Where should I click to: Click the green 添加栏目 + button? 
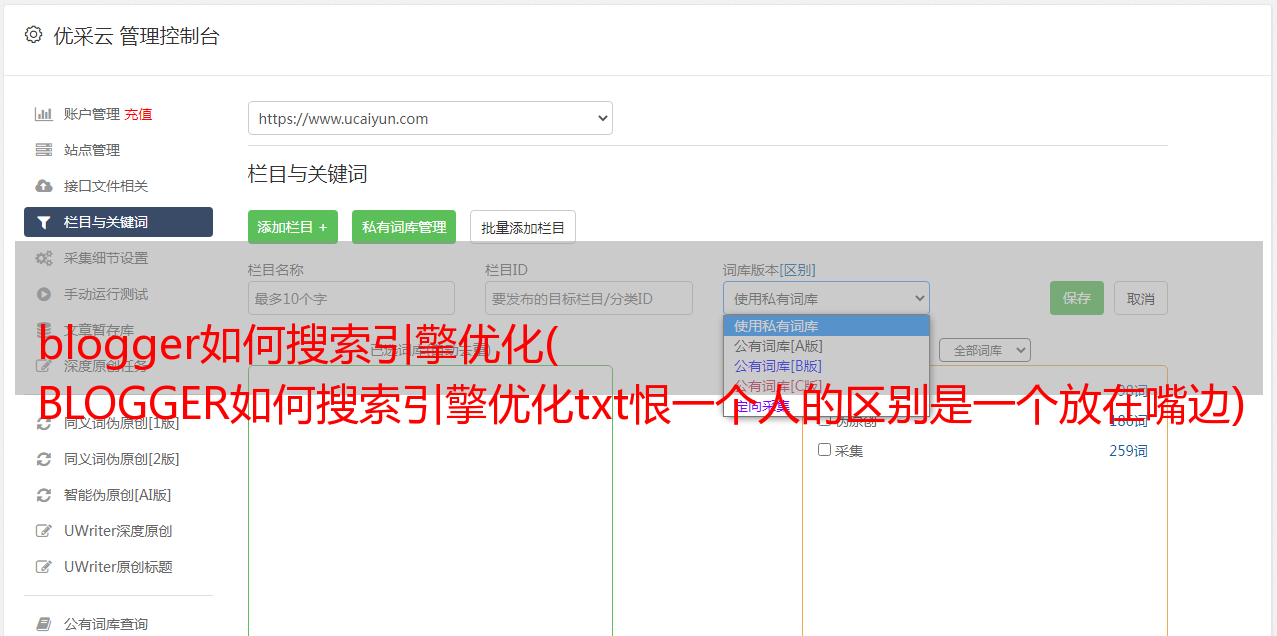click(293, 227)
